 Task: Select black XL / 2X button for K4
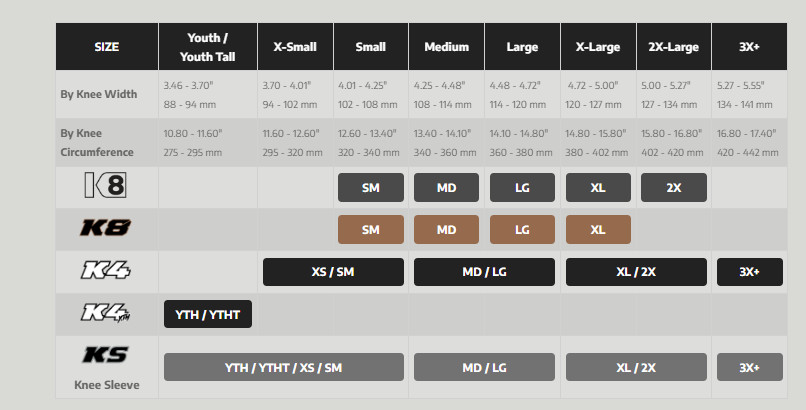point(636,272)
